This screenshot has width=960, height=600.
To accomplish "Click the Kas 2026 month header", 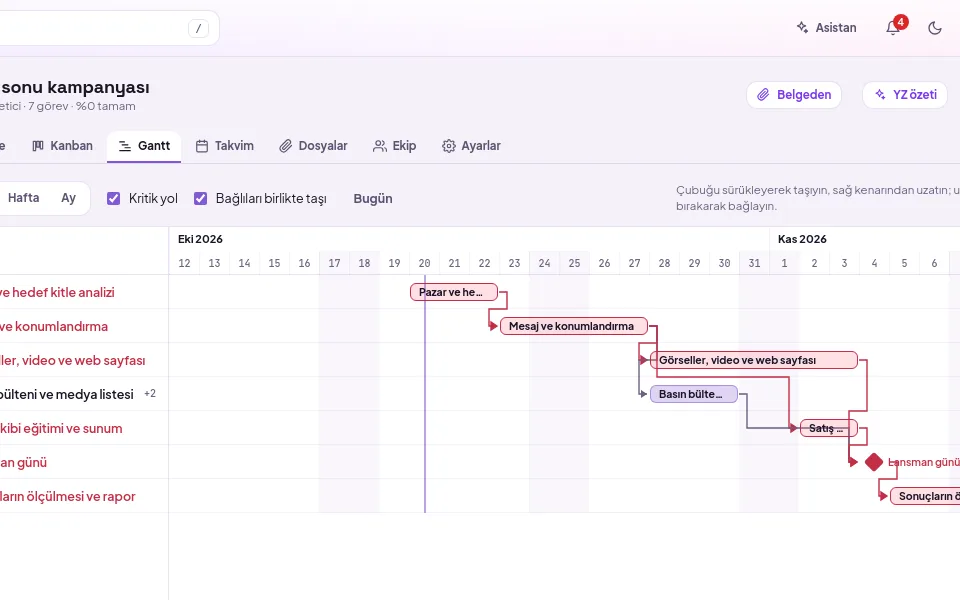I will 802,239.
